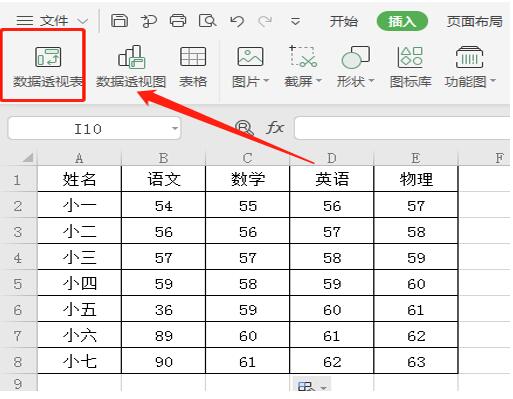This screenshot has width=513, height=399.
Task: Expand quick access toolbar customize arrow
Action: [295, 22]
